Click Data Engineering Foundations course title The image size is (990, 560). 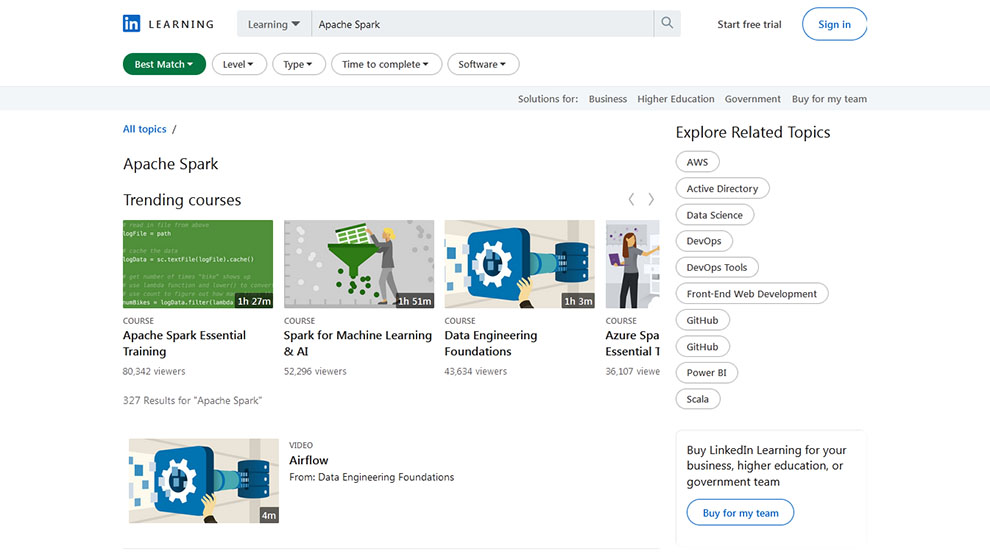pyautogui.click(x=491, y=343)
